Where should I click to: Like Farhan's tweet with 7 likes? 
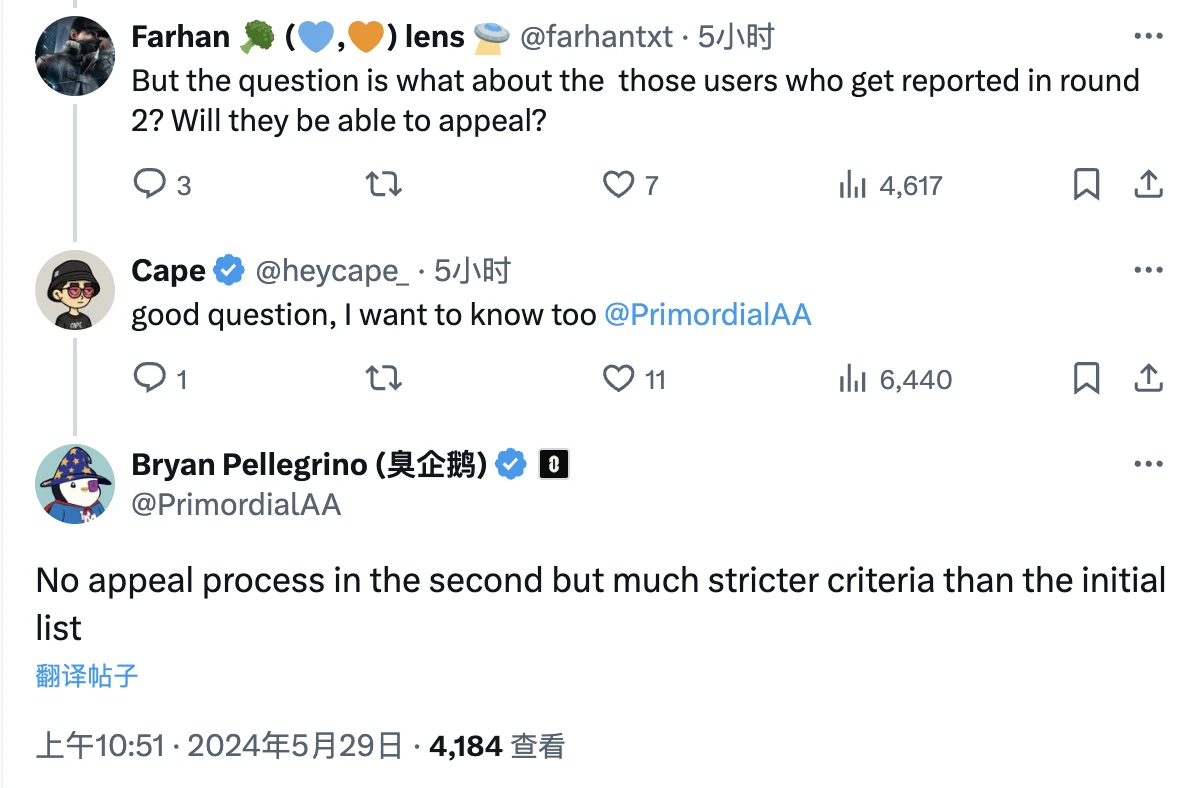619,185
